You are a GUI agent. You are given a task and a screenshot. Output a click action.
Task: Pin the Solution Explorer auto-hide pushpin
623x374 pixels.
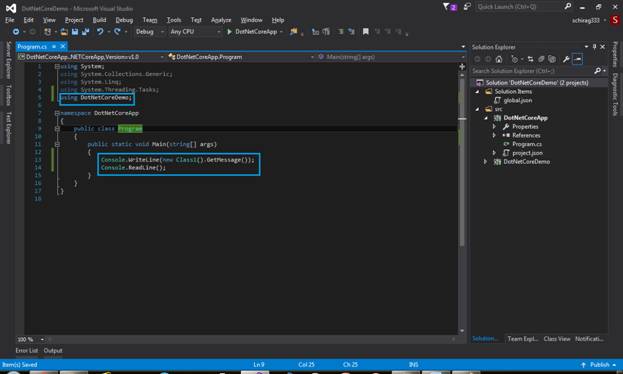(x=594, y=47)
